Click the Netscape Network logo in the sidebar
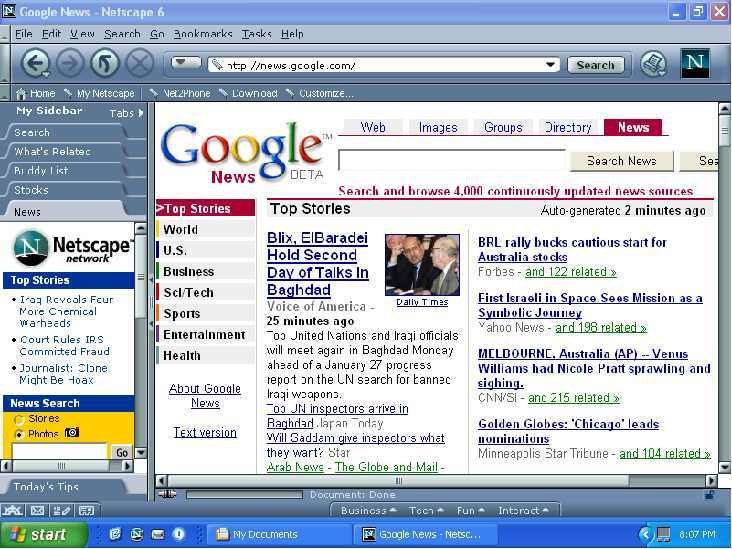732x549 pixels. tap(71, 247)
